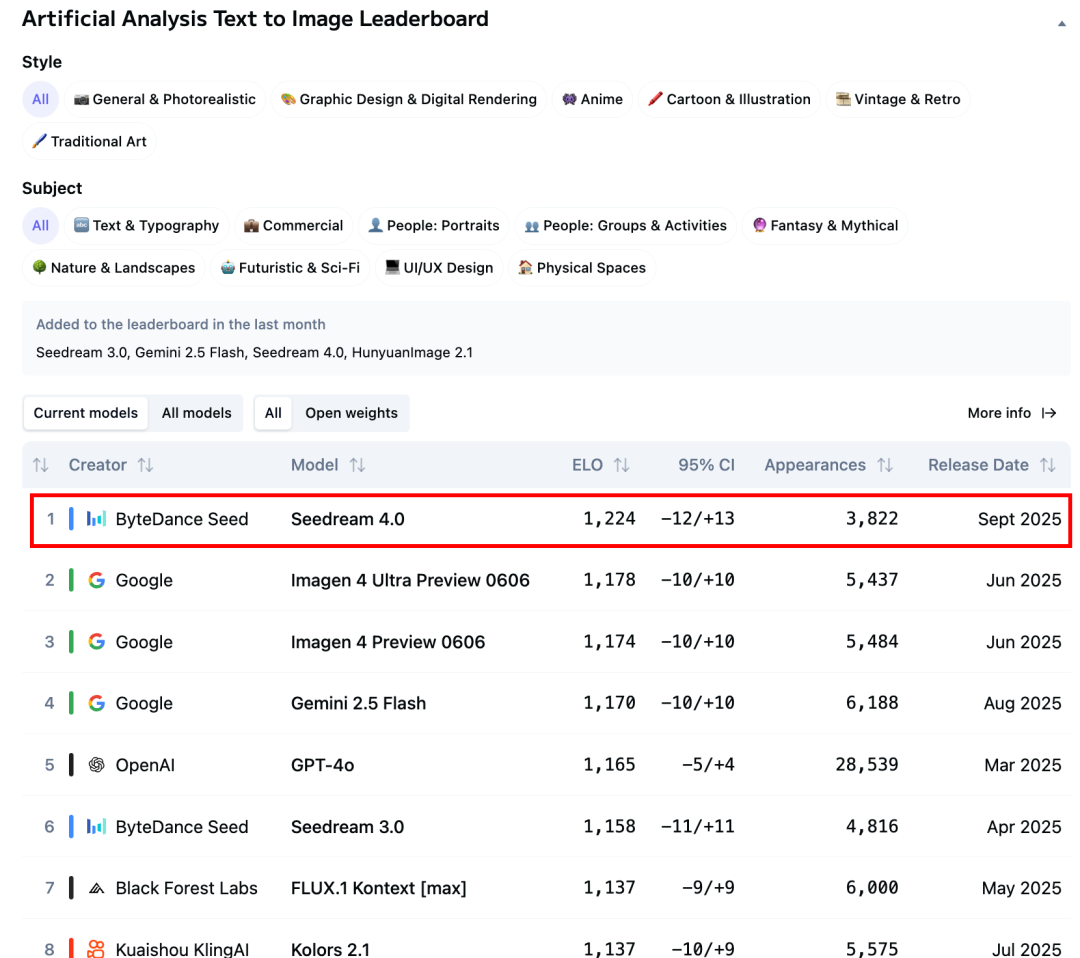Enable the Open weights filter
Viewport: 1080px width, 958px height.
pyautogui.click(x=351, y=413)
